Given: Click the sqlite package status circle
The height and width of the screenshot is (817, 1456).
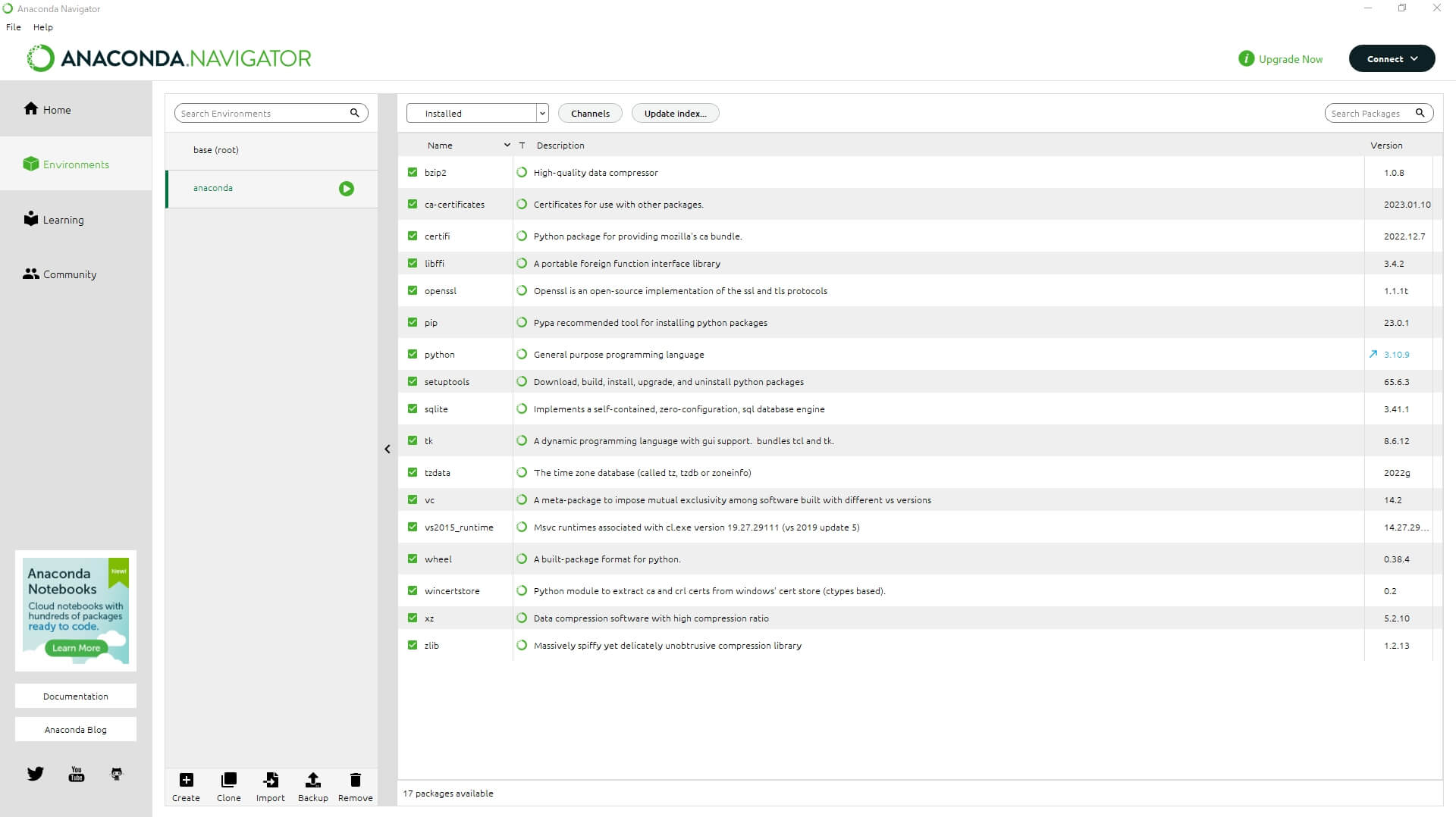Looking at the screenshot, I should (x=522, y=409).
